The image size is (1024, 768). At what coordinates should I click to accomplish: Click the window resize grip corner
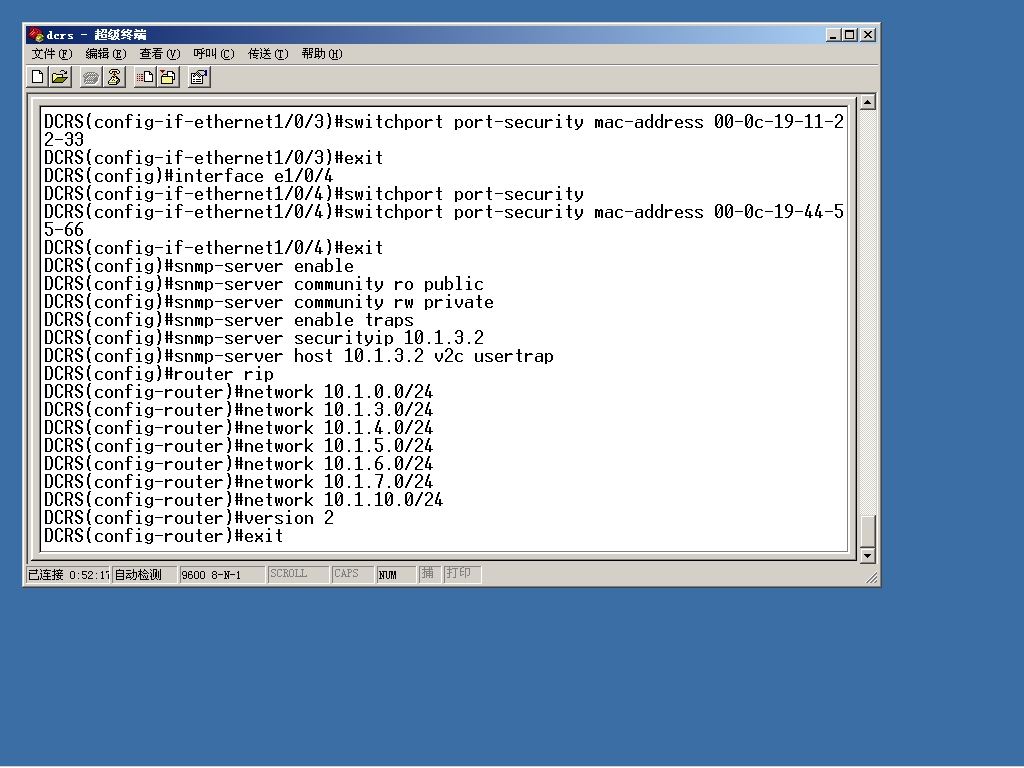tap(872, 577)
